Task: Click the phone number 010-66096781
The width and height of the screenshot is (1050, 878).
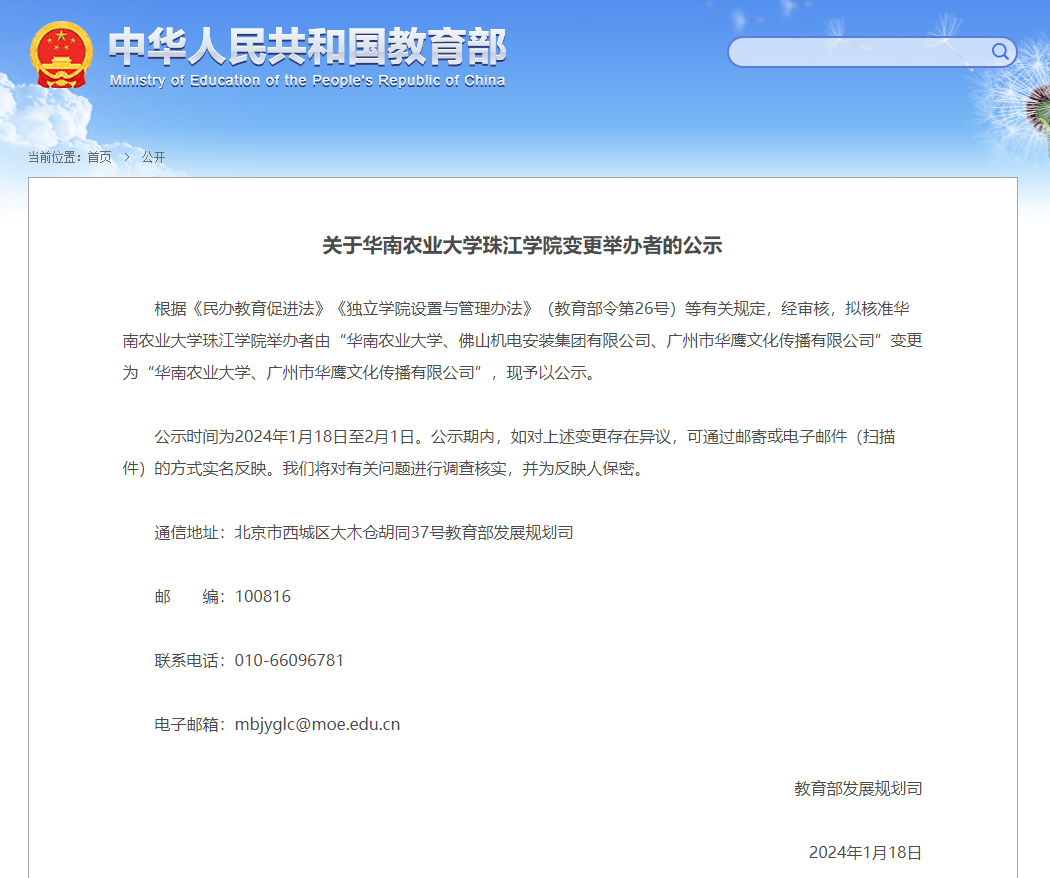Action: (x=289, y=660)
